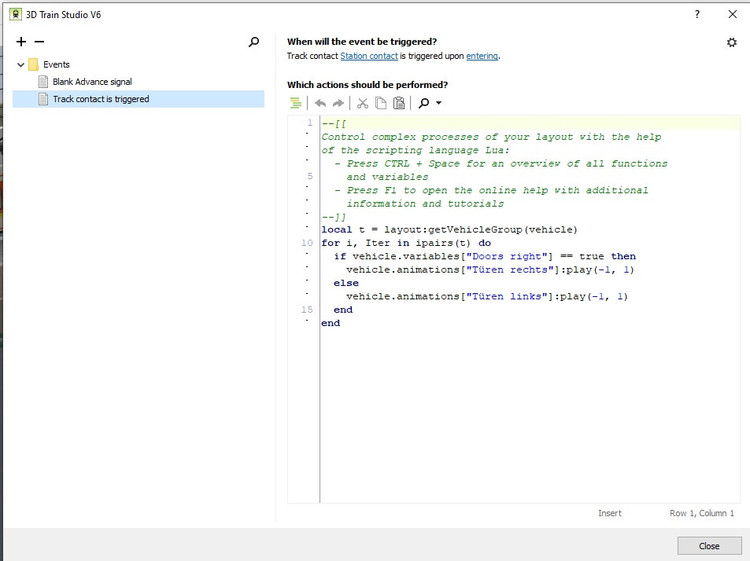The height and width of the screenshot is (561, 750).
Task: Open the settings gear icon
Action: click(731, 42)
